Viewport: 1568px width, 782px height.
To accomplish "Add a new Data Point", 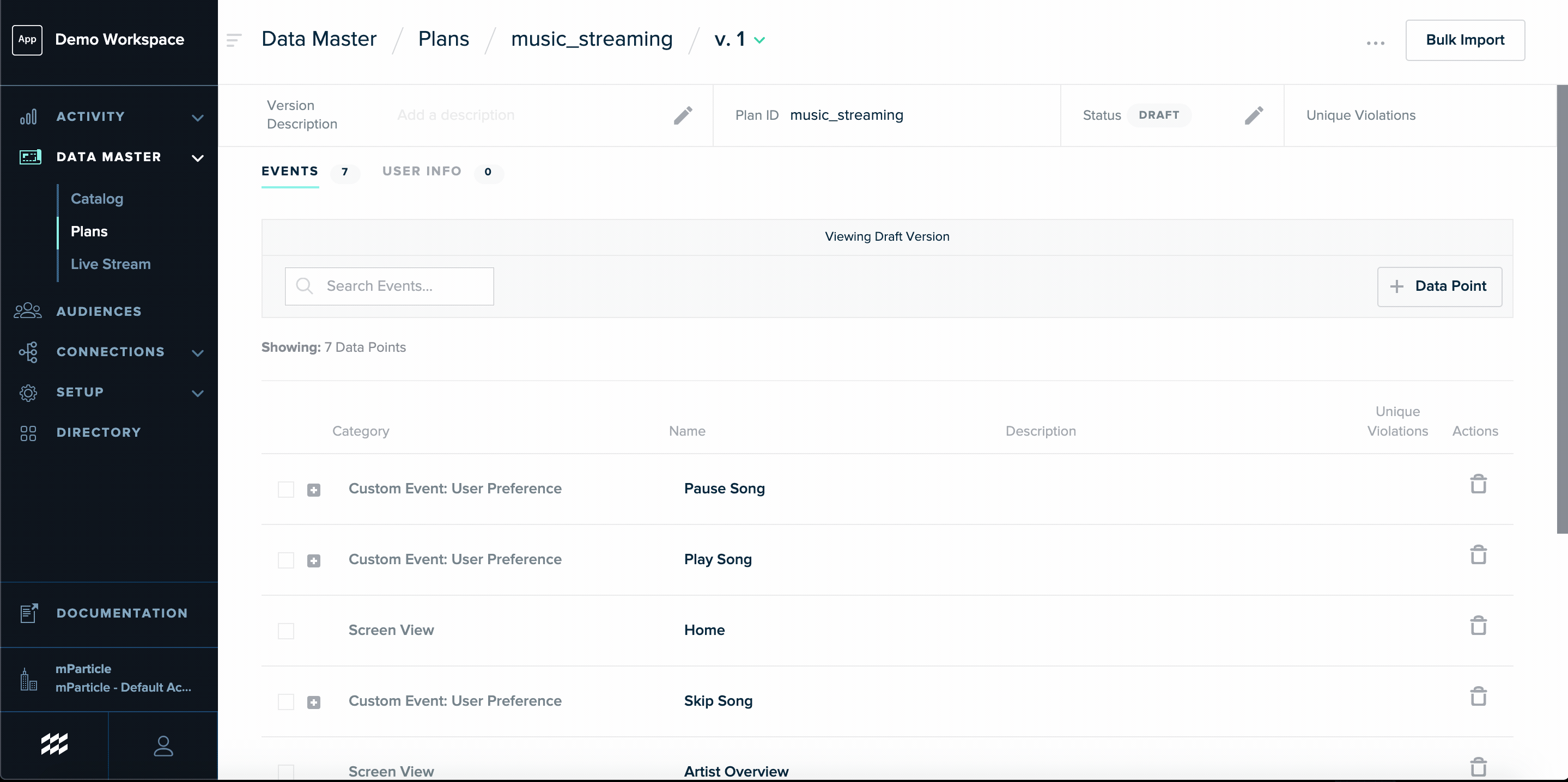I will [1439, 286].
